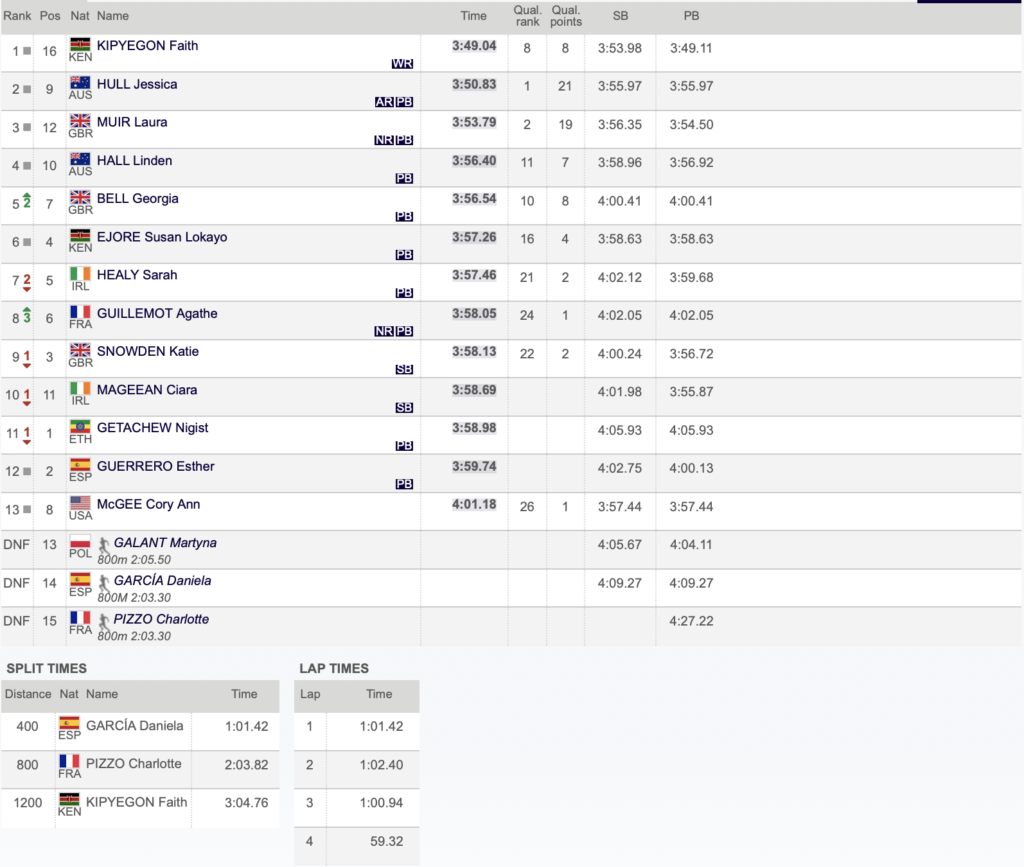Click the PB column header

click(x=691, y=16)
